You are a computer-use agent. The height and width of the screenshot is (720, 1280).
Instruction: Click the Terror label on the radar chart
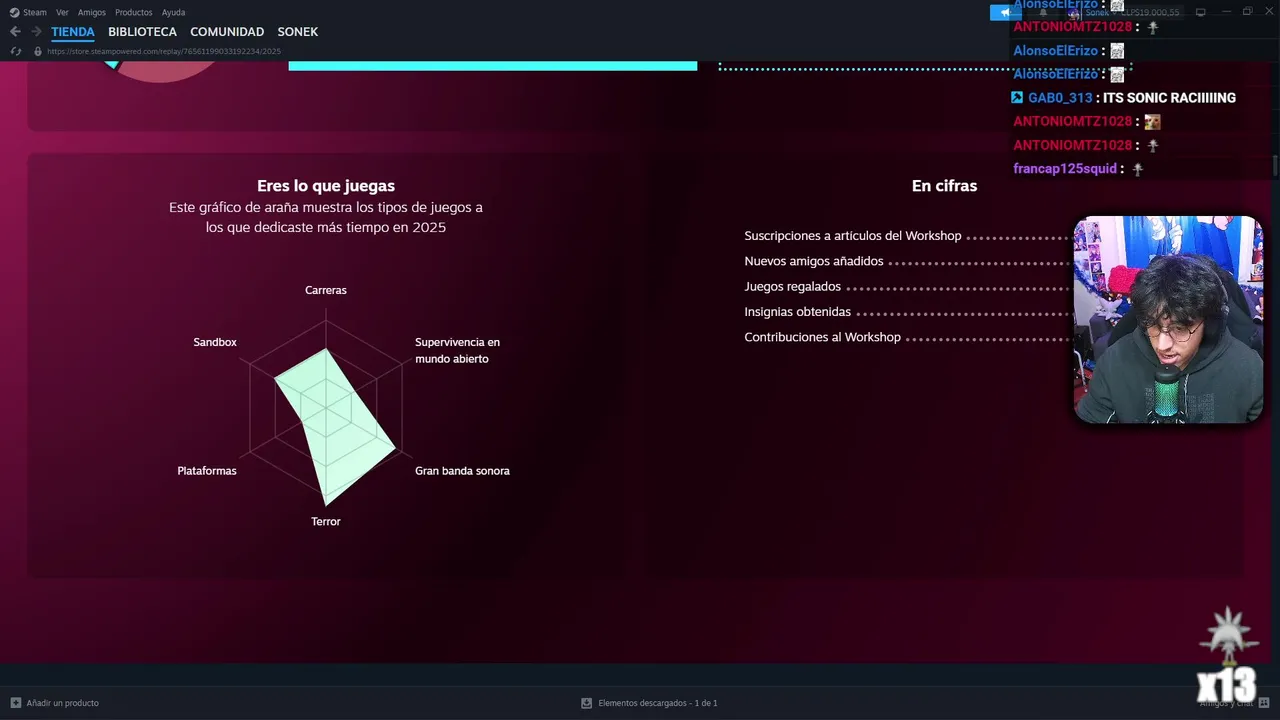[x=326, y=522]
